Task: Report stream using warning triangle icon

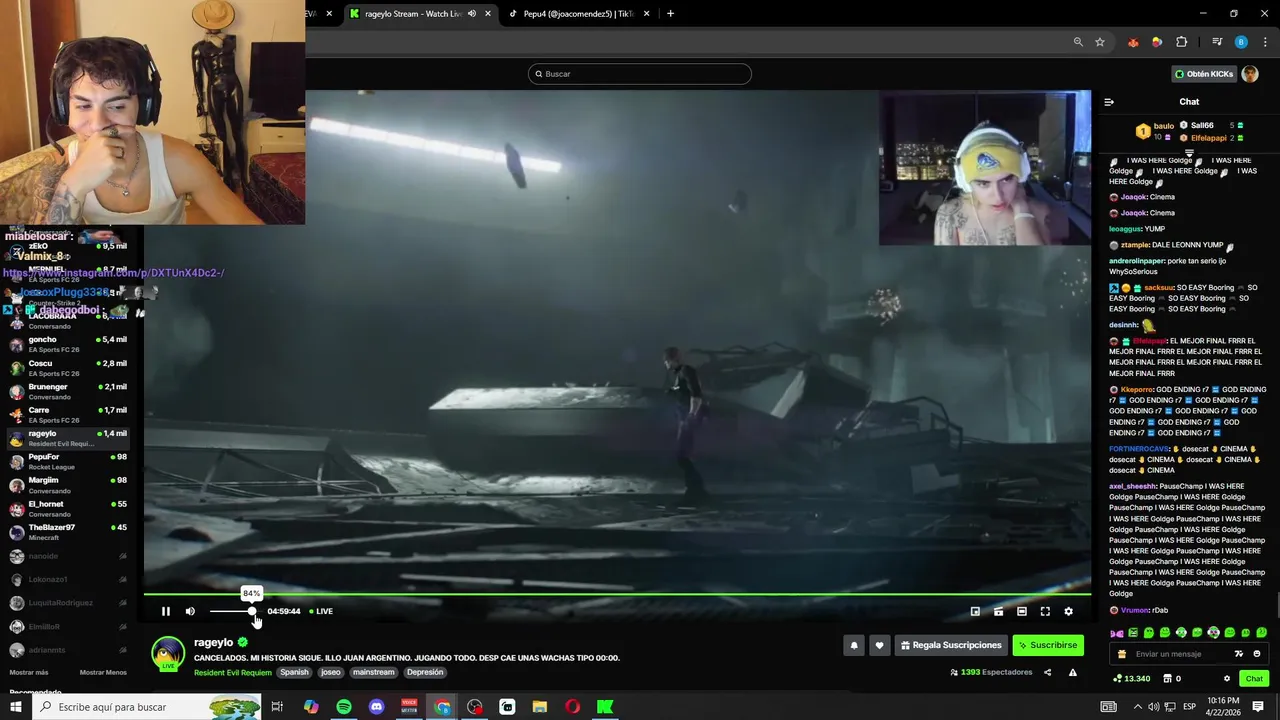Action: 1072,672
